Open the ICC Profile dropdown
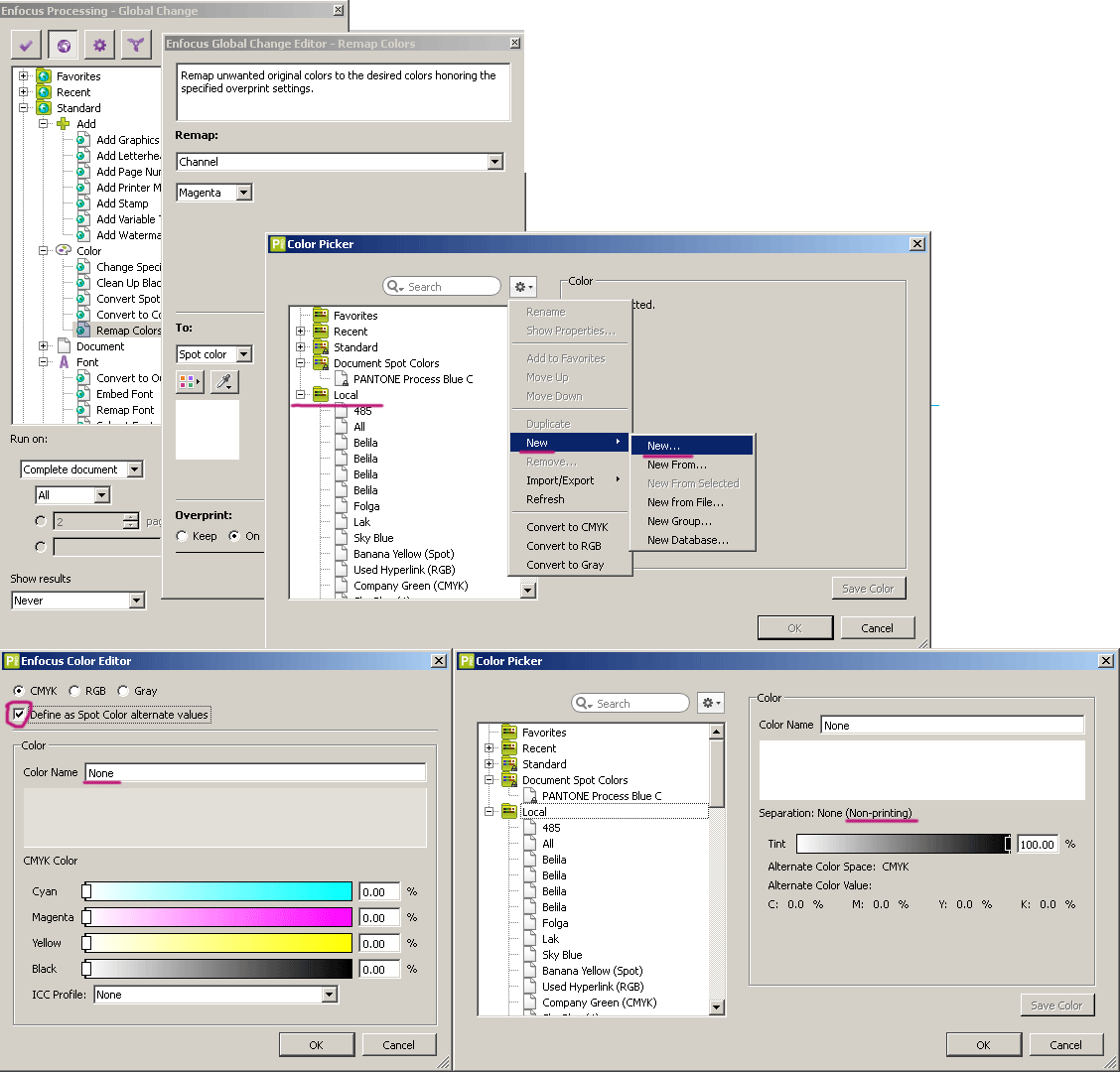 click(329, 995)
